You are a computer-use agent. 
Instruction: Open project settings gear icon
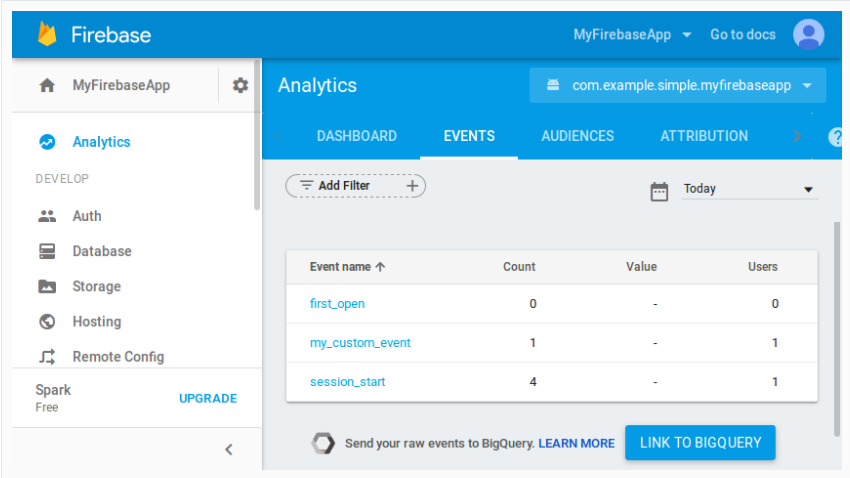pyautogui.click(x=240, y=85)
